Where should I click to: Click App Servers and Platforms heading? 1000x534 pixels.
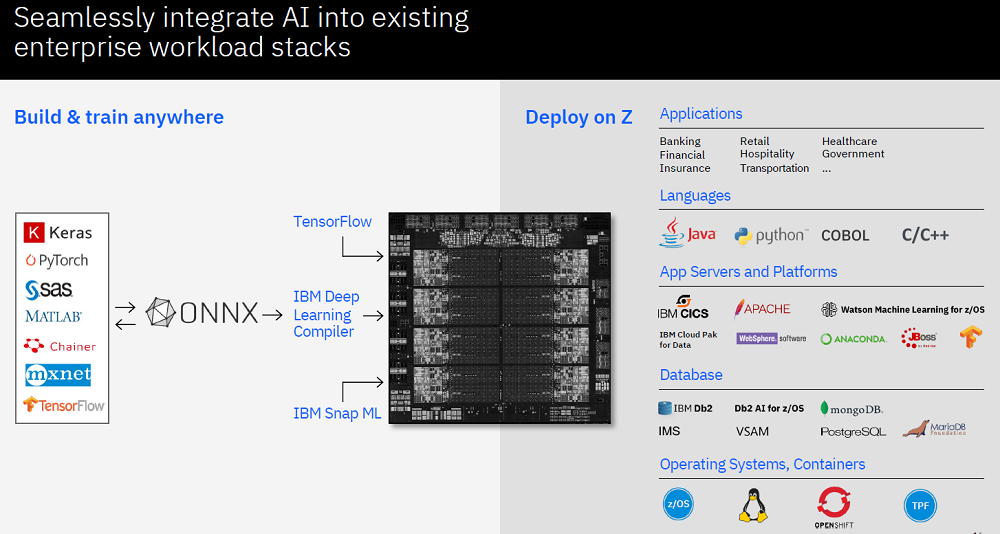748,272
